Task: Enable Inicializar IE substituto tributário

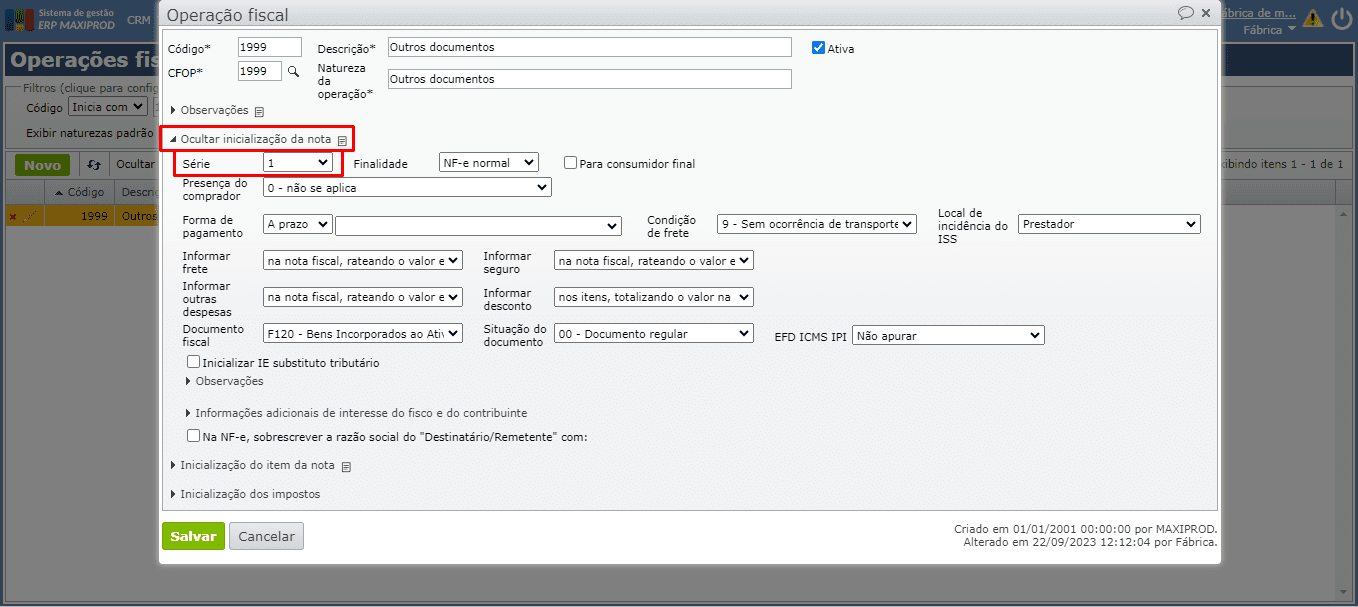Action: 193,363
